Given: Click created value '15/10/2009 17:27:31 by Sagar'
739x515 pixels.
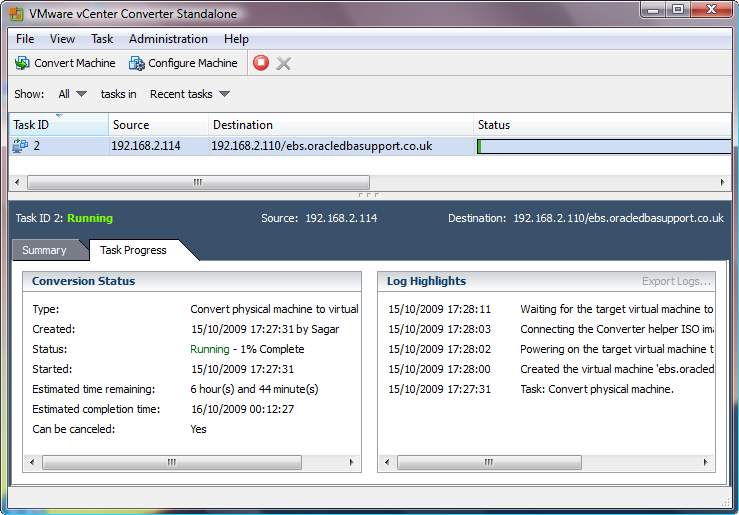Looking at the screenshot, I should tap(265, 329).
